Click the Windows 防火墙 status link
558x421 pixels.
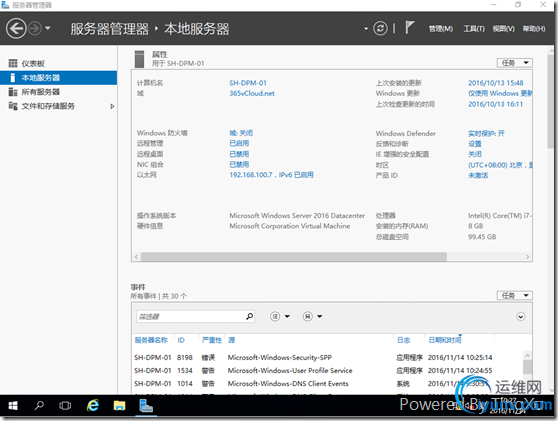coord(241,133)
